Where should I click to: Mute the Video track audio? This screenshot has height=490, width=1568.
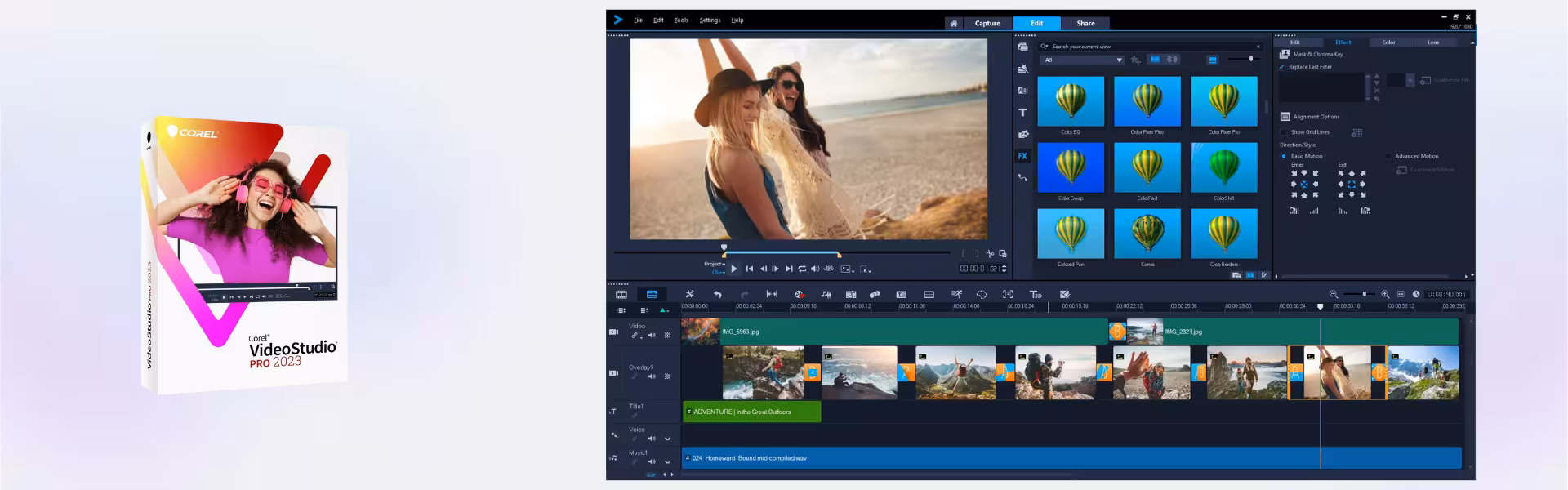coord(652,336)
